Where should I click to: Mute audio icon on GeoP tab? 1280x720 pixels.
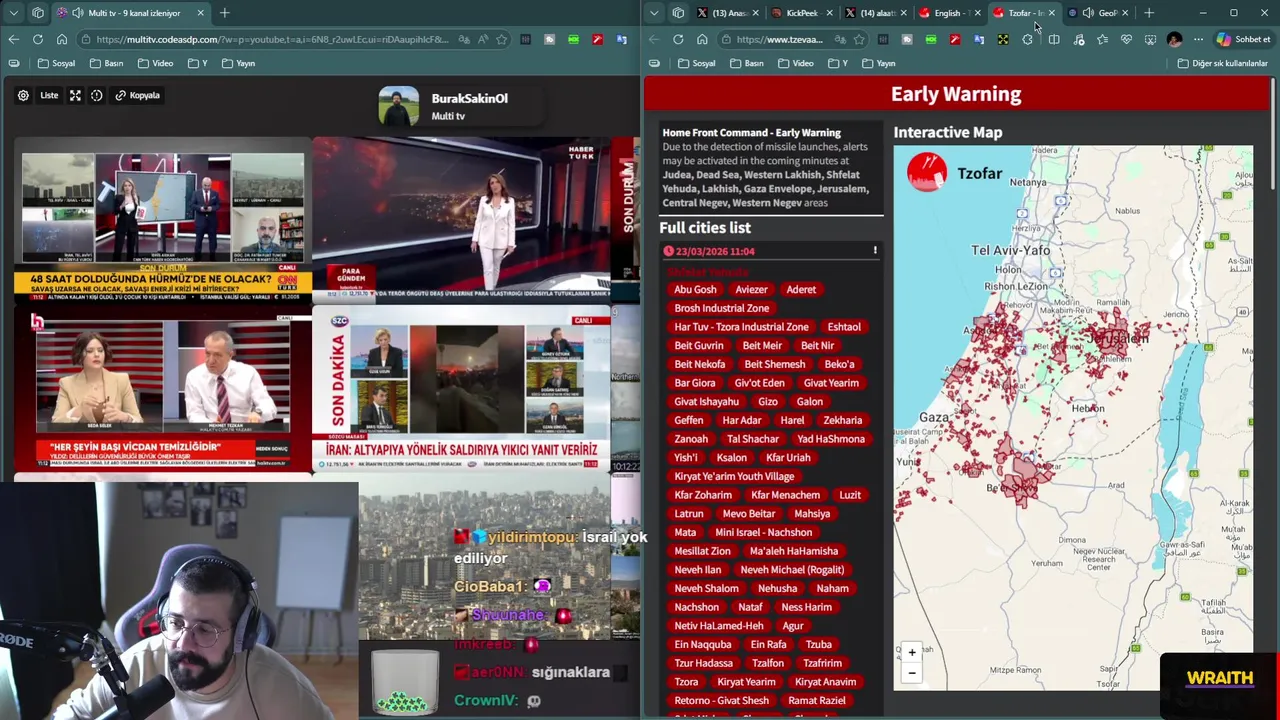[x=1087, y=13]
